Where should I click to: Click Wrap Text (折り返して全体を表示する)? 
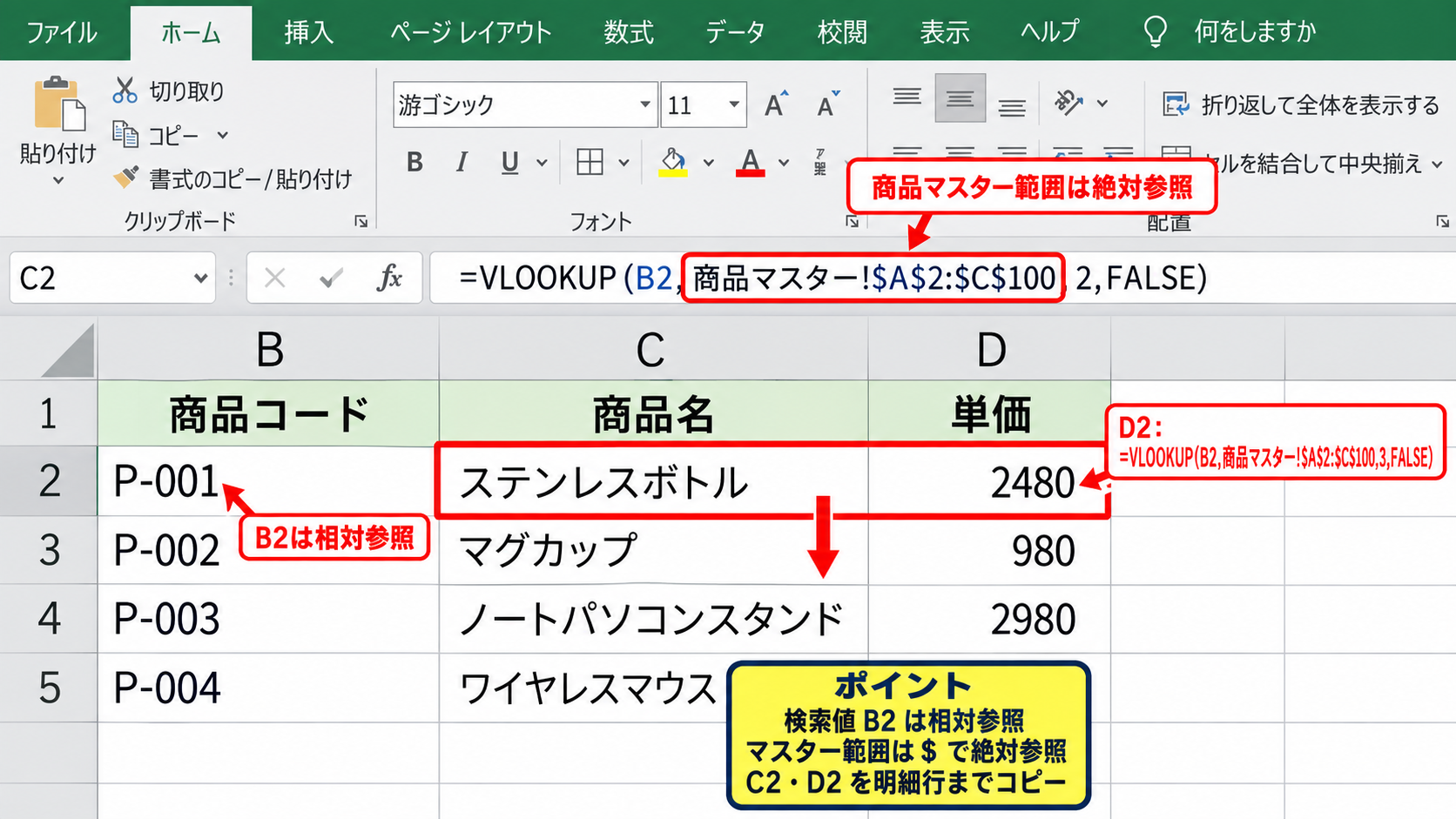tap(1301, 105)
